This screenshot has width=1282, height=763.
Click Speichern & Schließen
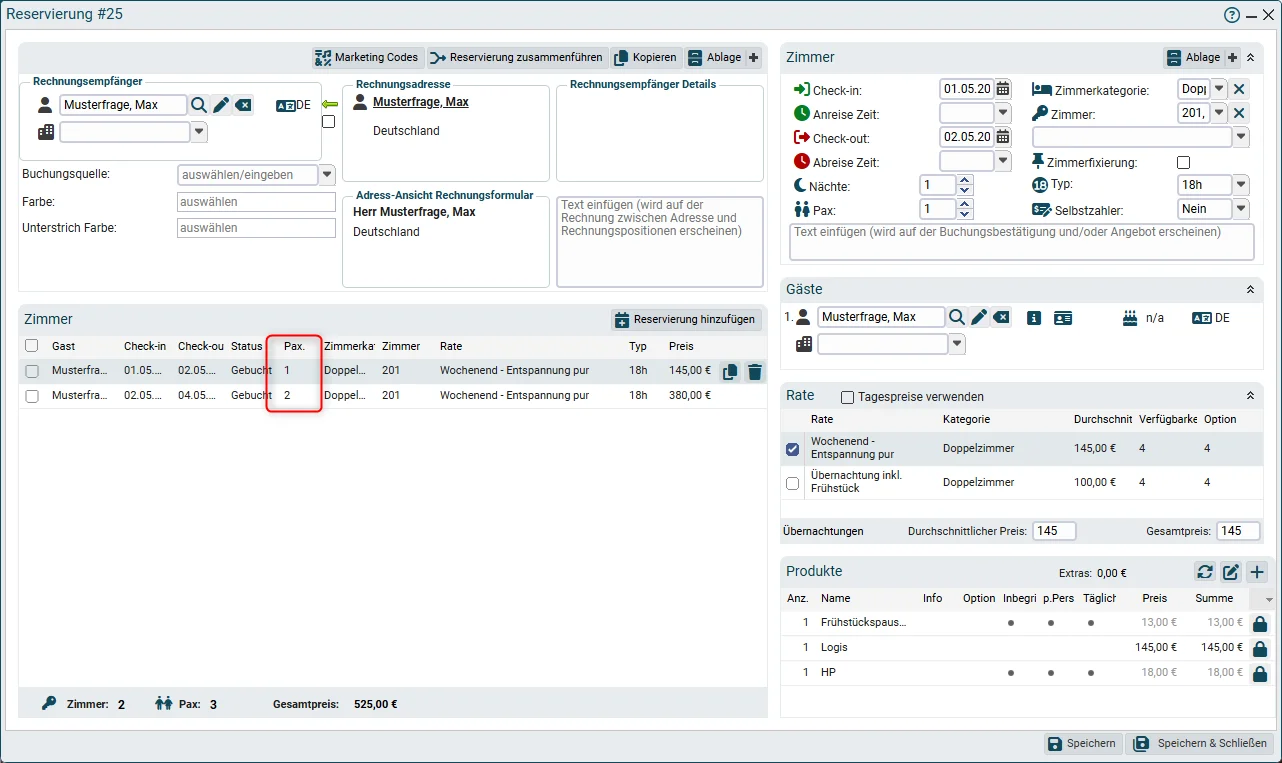[x=1201, y=744]
